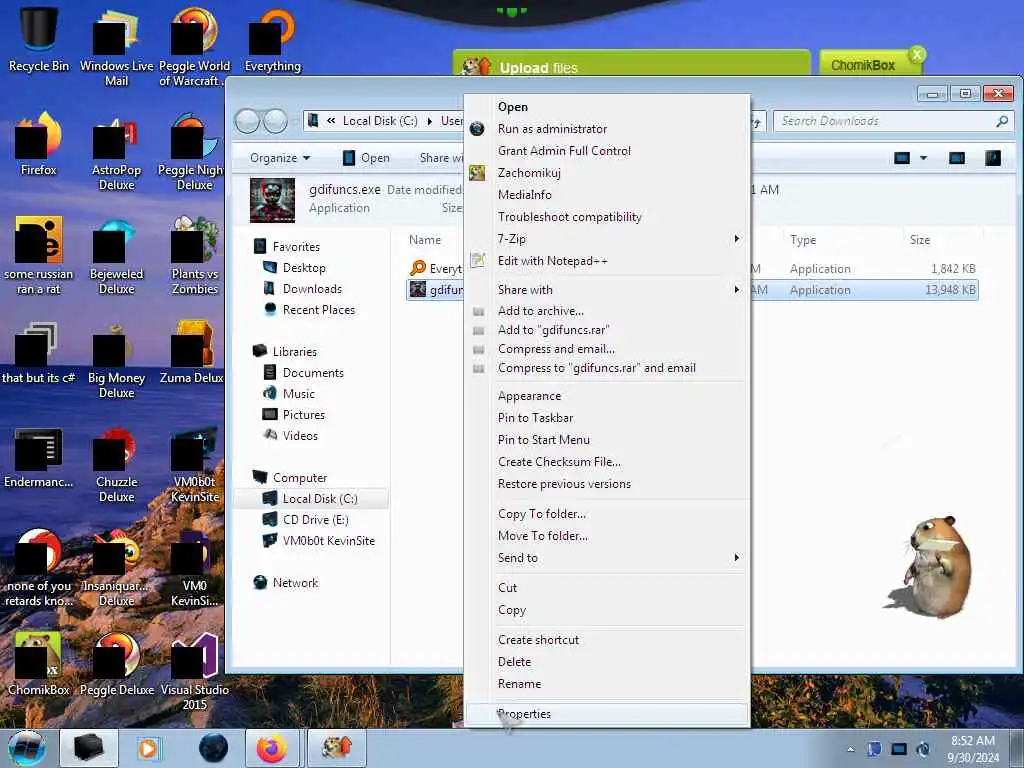Select Downloads under Favorites
The height and width of the screenshot is (768, 1024).
tap(312, 289)
